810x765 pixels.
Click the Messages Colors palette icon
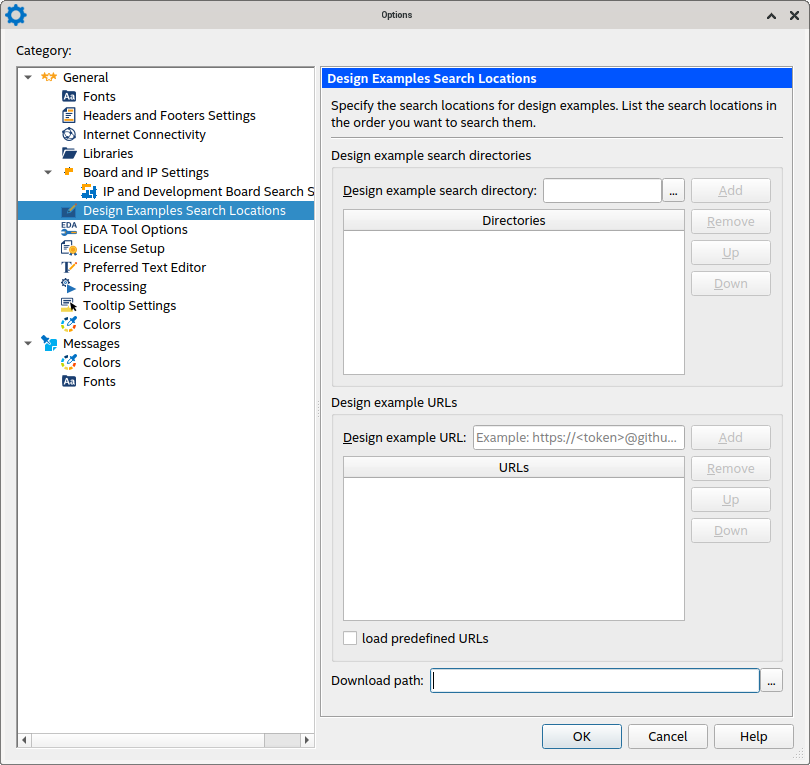[69, 362]
